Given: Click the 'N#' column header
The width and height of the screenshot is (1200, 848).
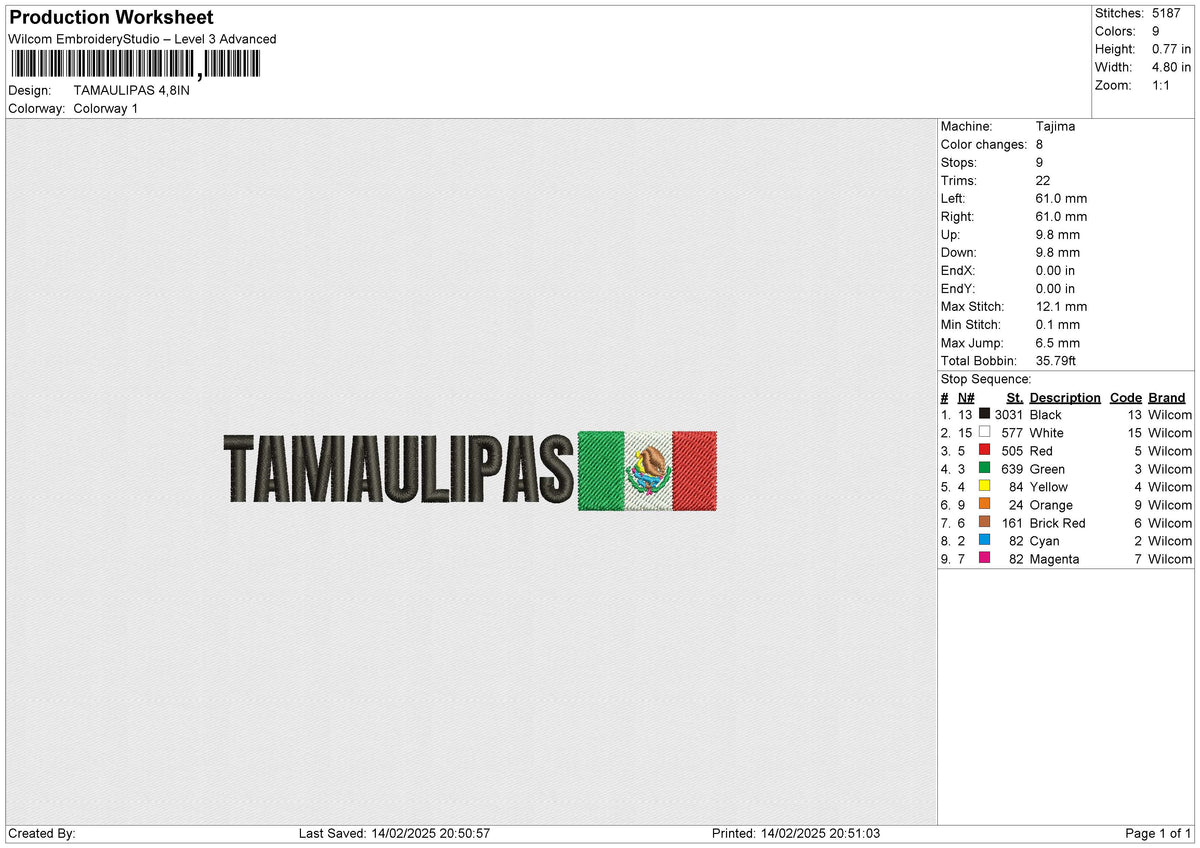Looking at the screenshot, I should 965,397.
